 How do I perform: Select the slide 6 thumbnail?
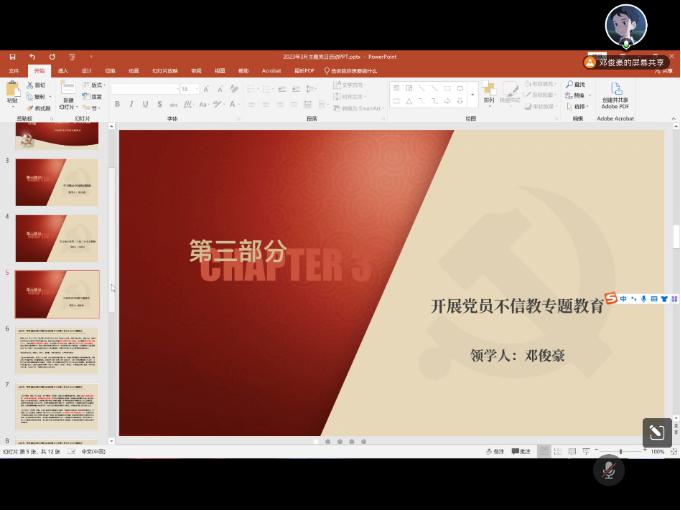tap(57, 351)
